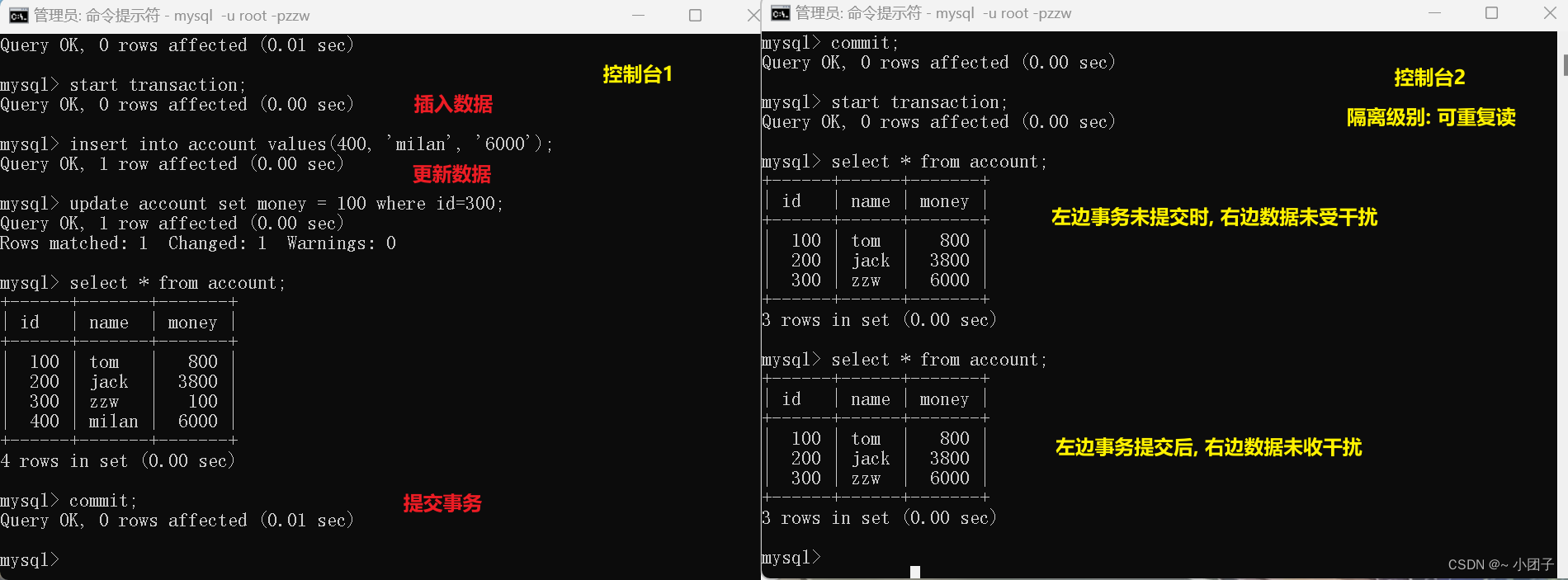Click the second 'select * from account;' in the right window
Screen dimensions: 1568x580
click(939, 360)
